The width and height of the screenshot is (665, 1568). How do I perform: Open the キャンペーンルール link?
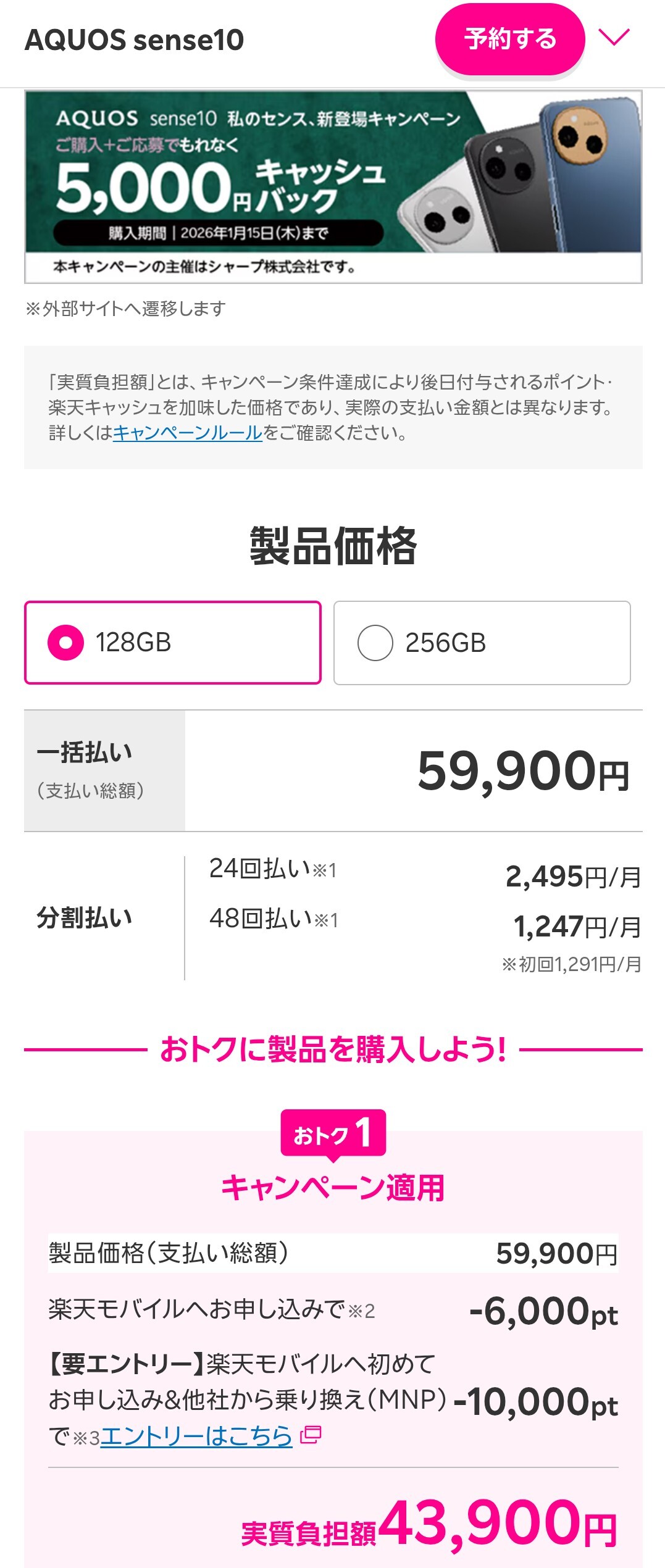pos(188,433)
